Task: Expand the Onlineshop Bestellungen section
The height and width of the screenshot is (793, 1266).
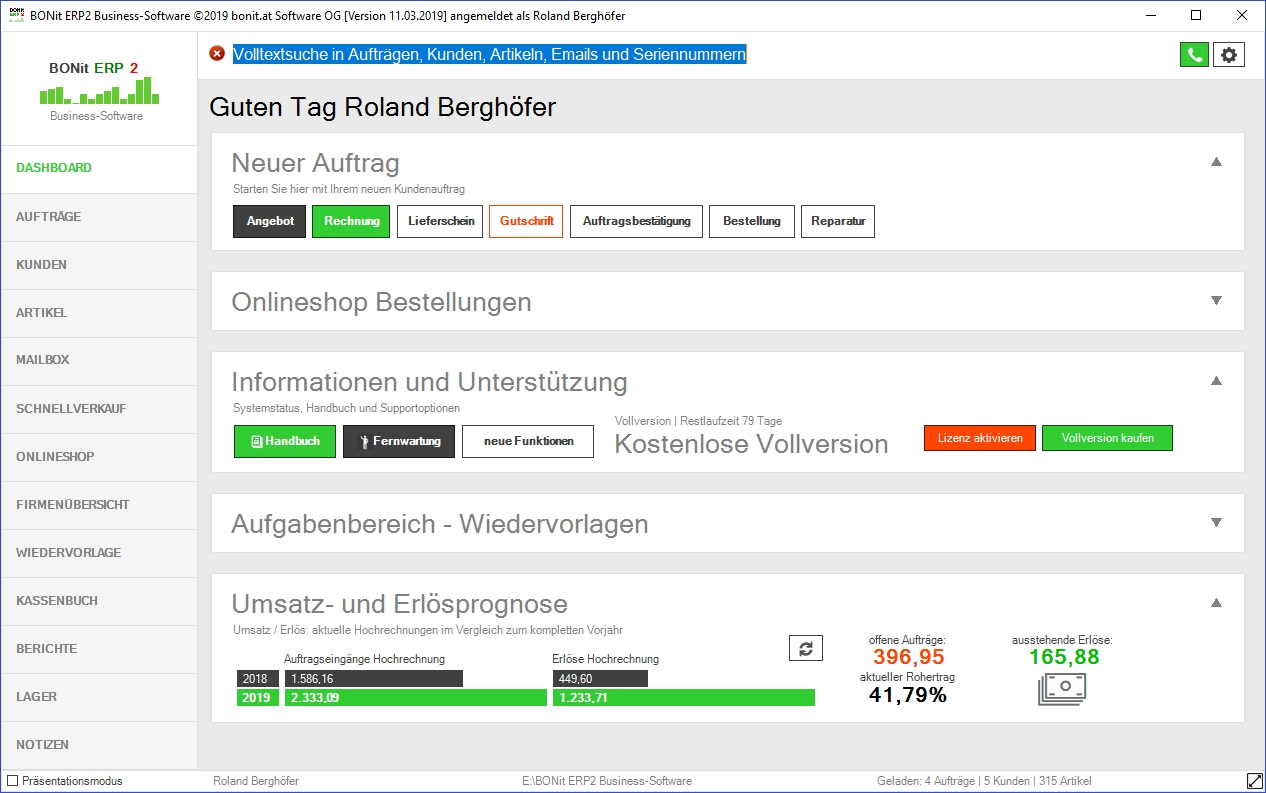Action: (1217, 300)
